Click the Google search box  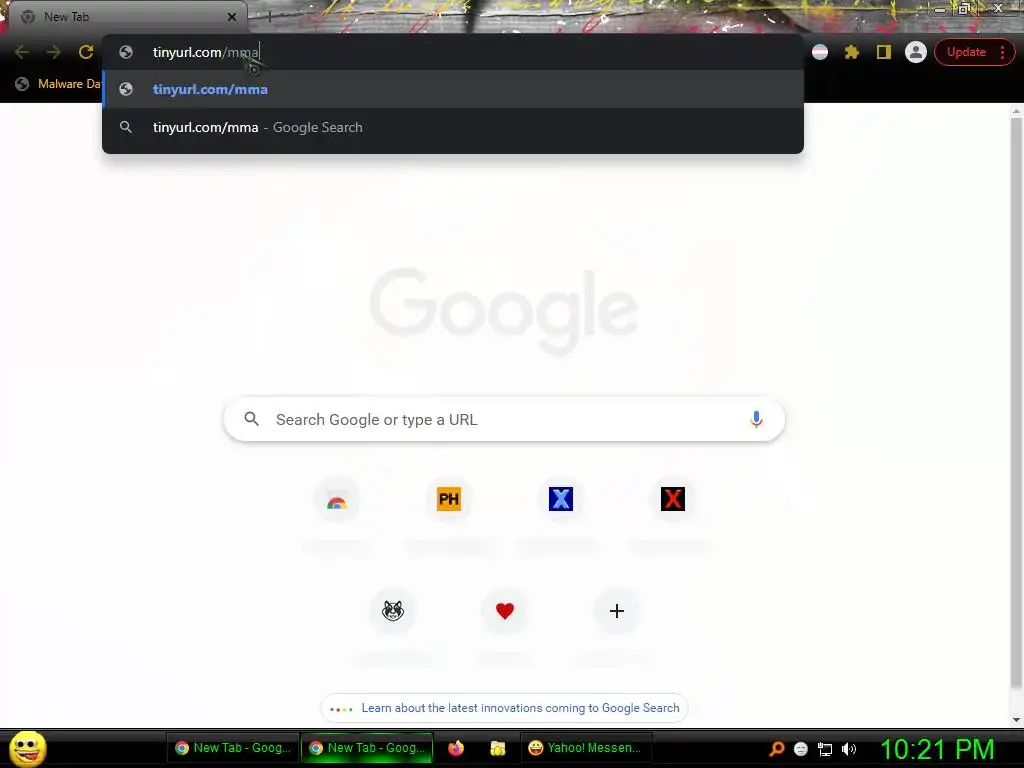coord(504,419)
